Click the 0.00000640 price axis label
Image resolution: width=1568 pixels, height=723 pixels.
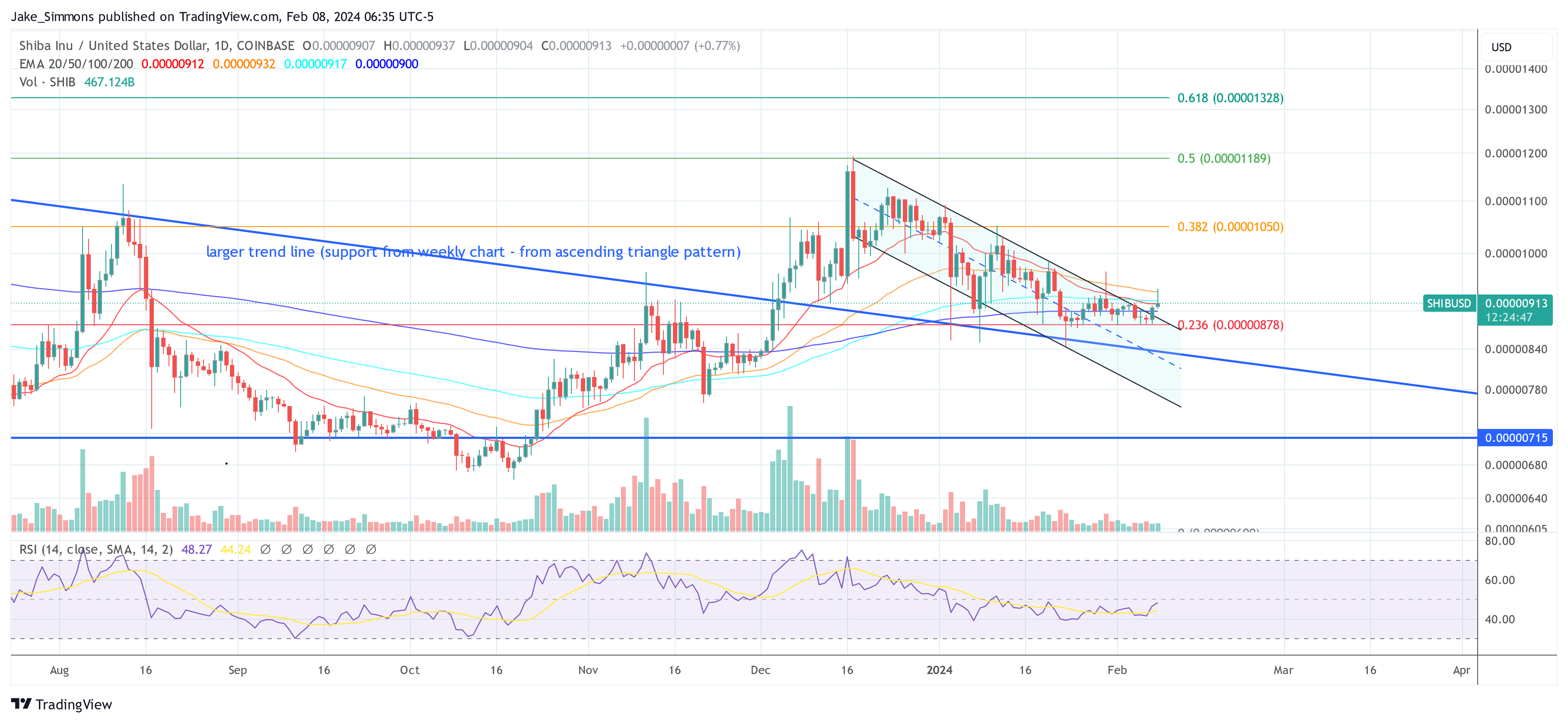[1516, 498]
